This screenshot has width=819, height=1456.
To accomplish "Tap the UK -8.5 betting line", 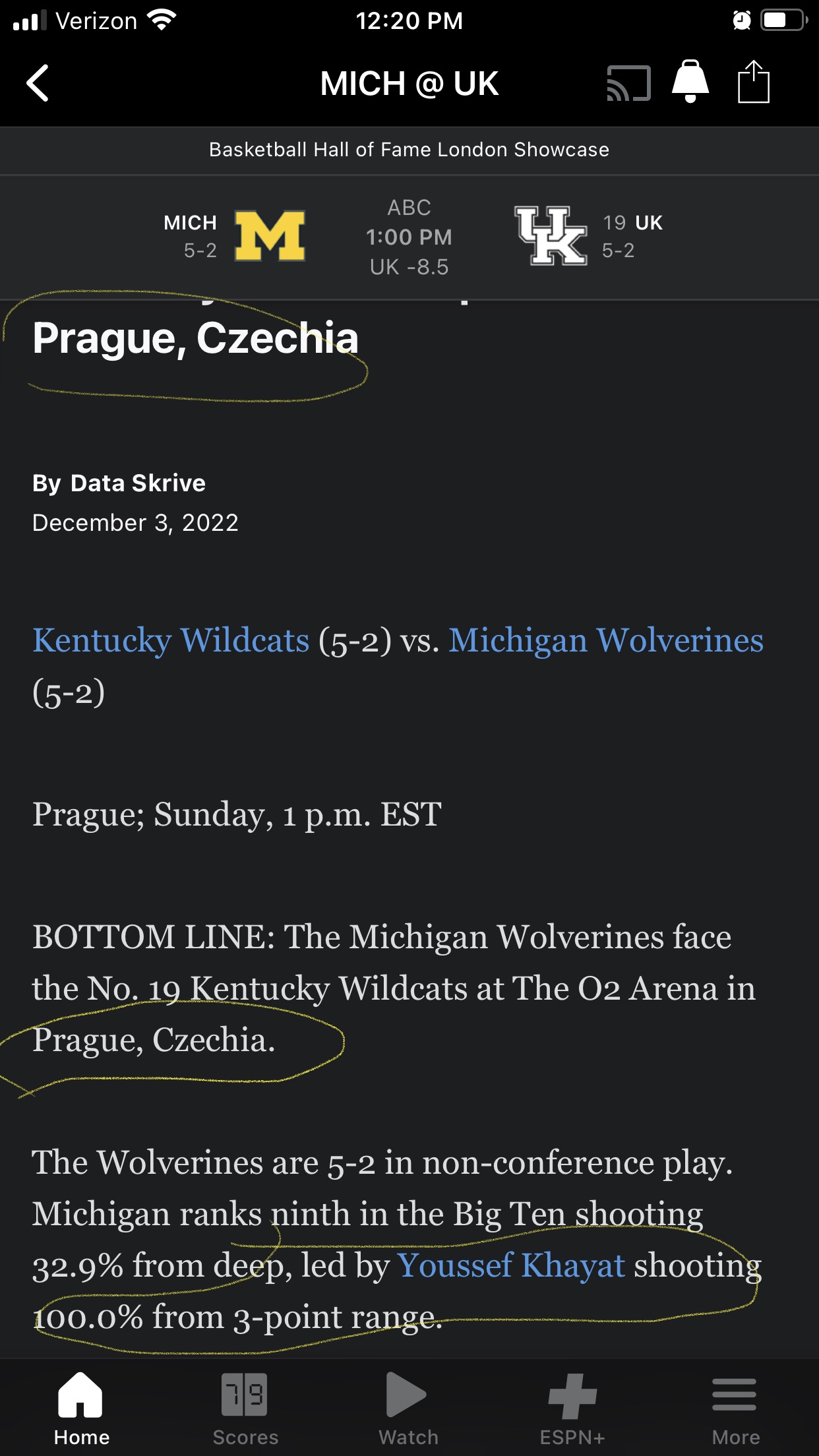I will (409, 267).
